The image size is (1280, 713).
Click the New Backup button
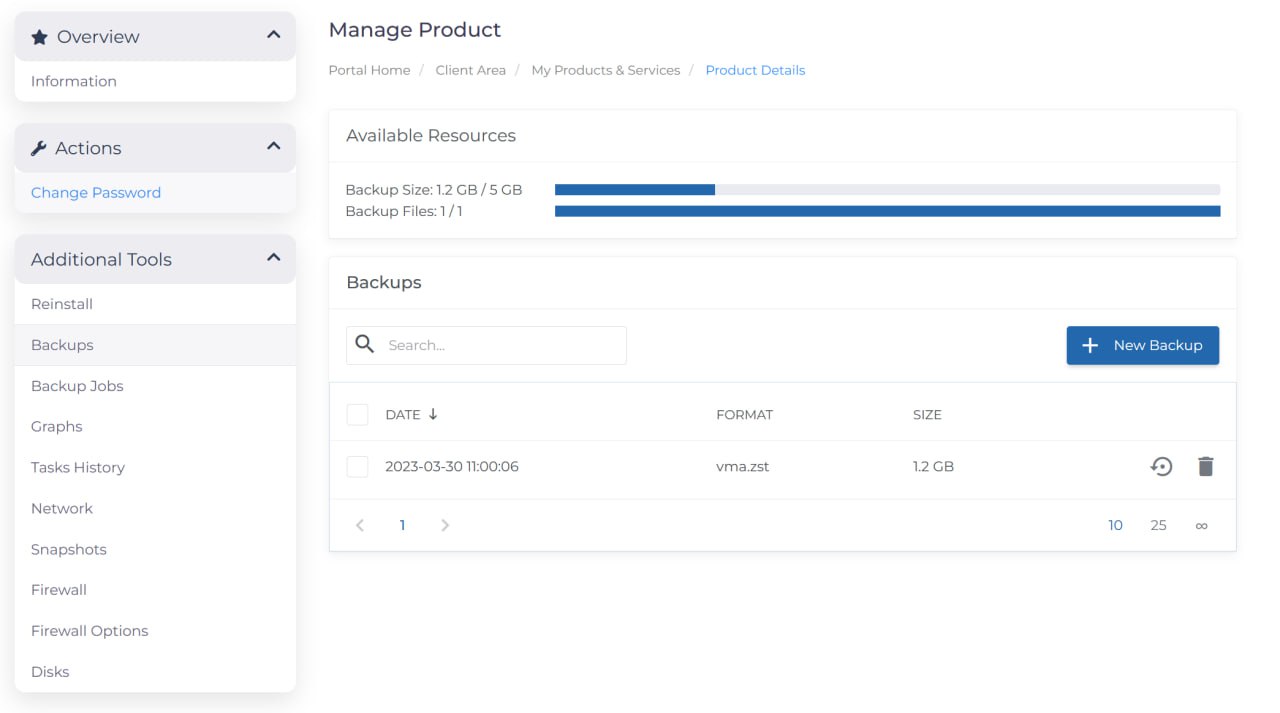(1142, 345)
